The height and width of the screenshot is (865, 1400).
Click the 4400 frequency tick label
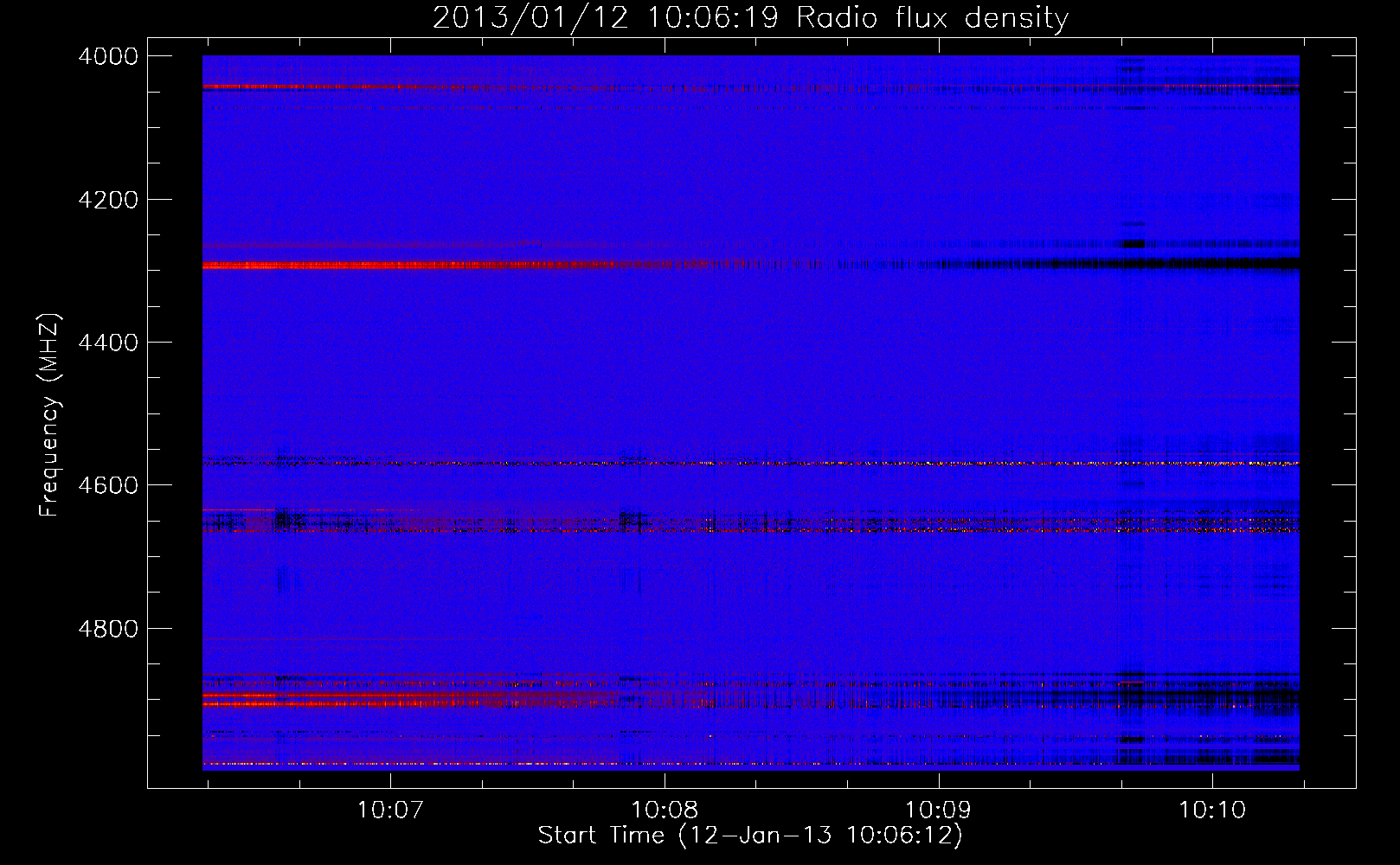click(x=108, y=343)
